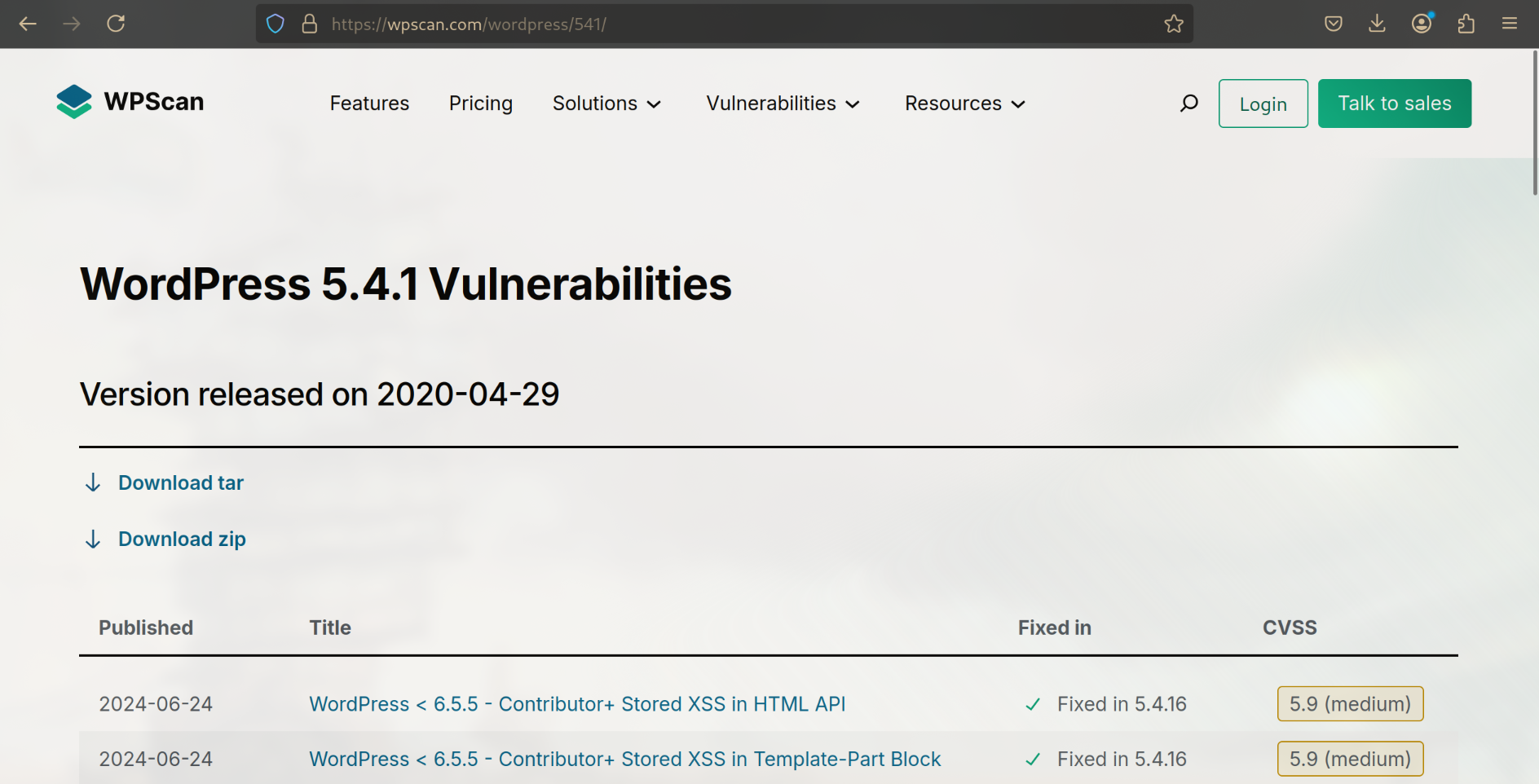Click the Login button

pyautogui.click(x=1263, y=104)
